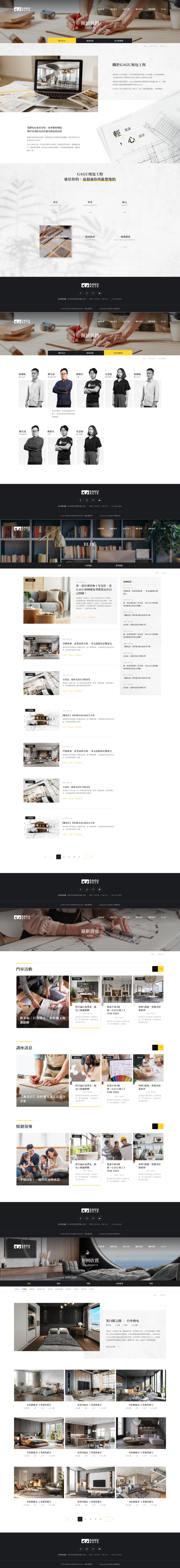
Task: Go to page 2 in the blog pagination
Action: (64, 857)
